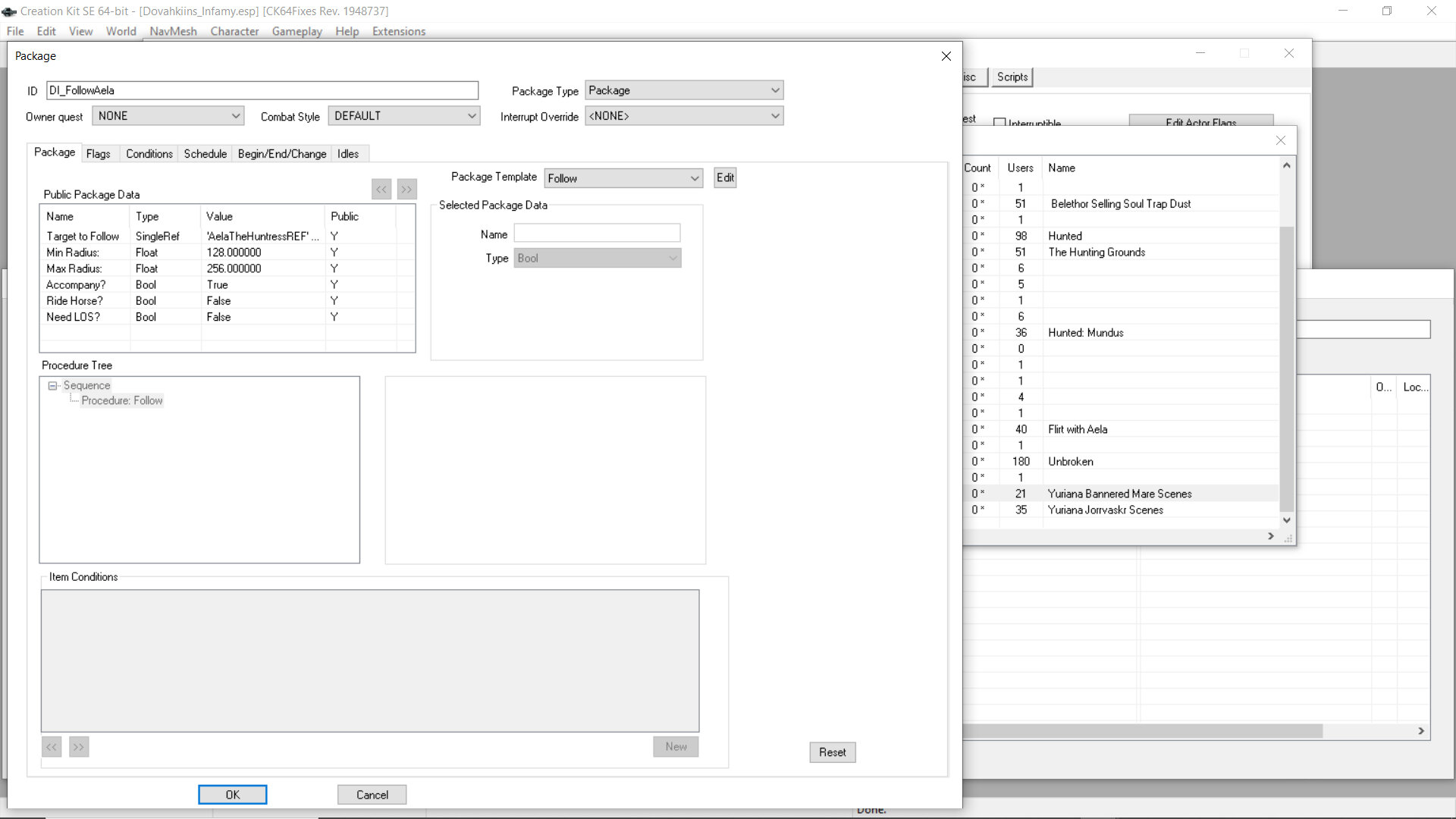
Task: Click New under Item Conditions
Action: (676, 747)
